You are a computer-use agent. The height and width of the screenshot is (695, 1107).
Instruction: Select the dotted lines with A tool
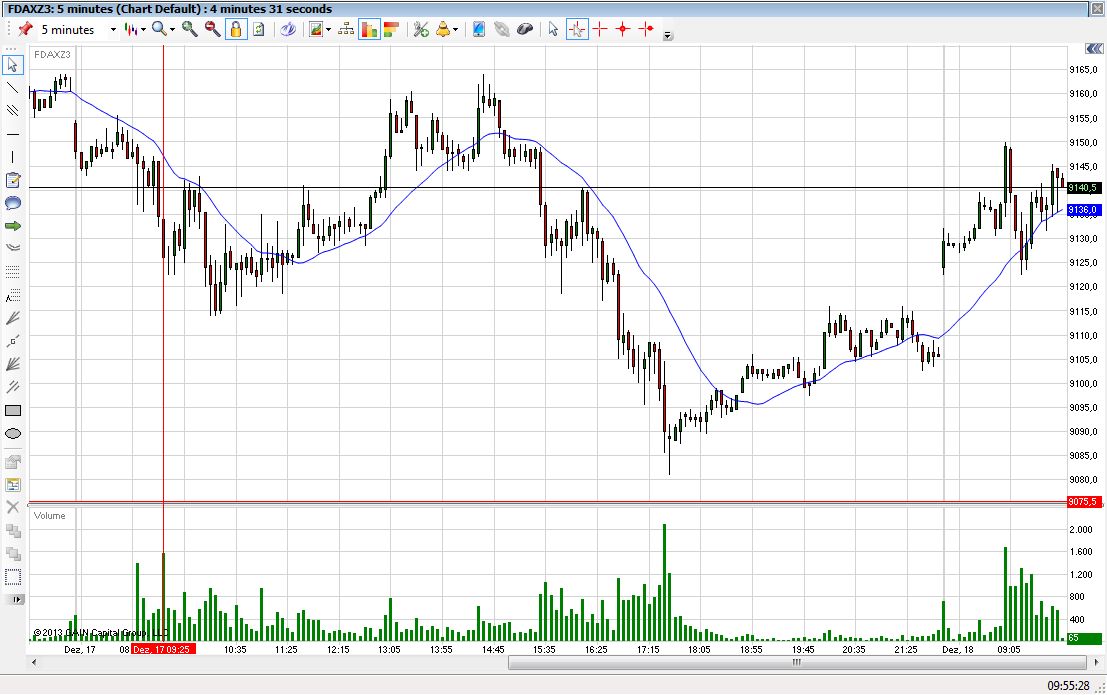[13, 295]
